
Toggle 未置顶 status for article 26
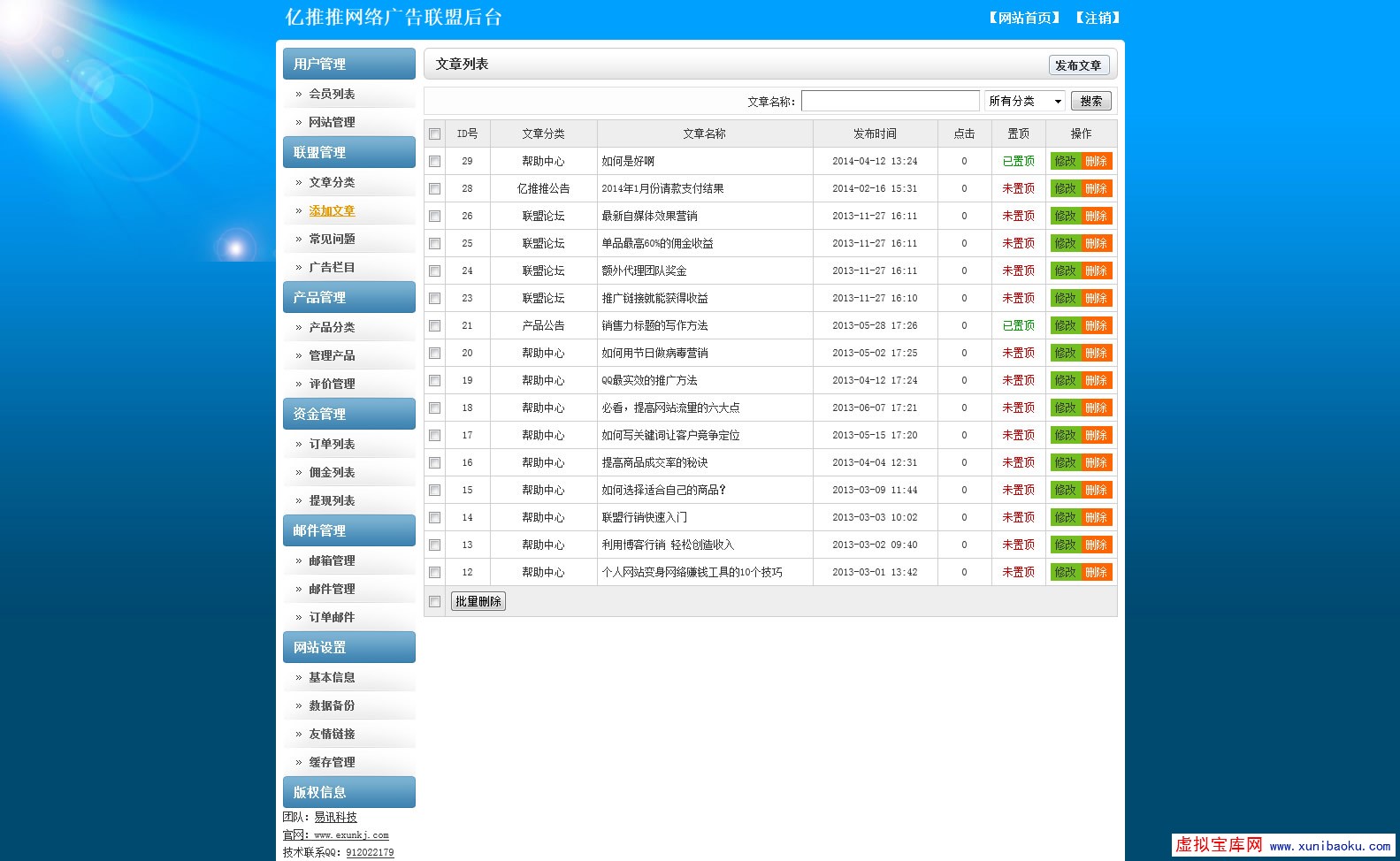coord(1018,216)
